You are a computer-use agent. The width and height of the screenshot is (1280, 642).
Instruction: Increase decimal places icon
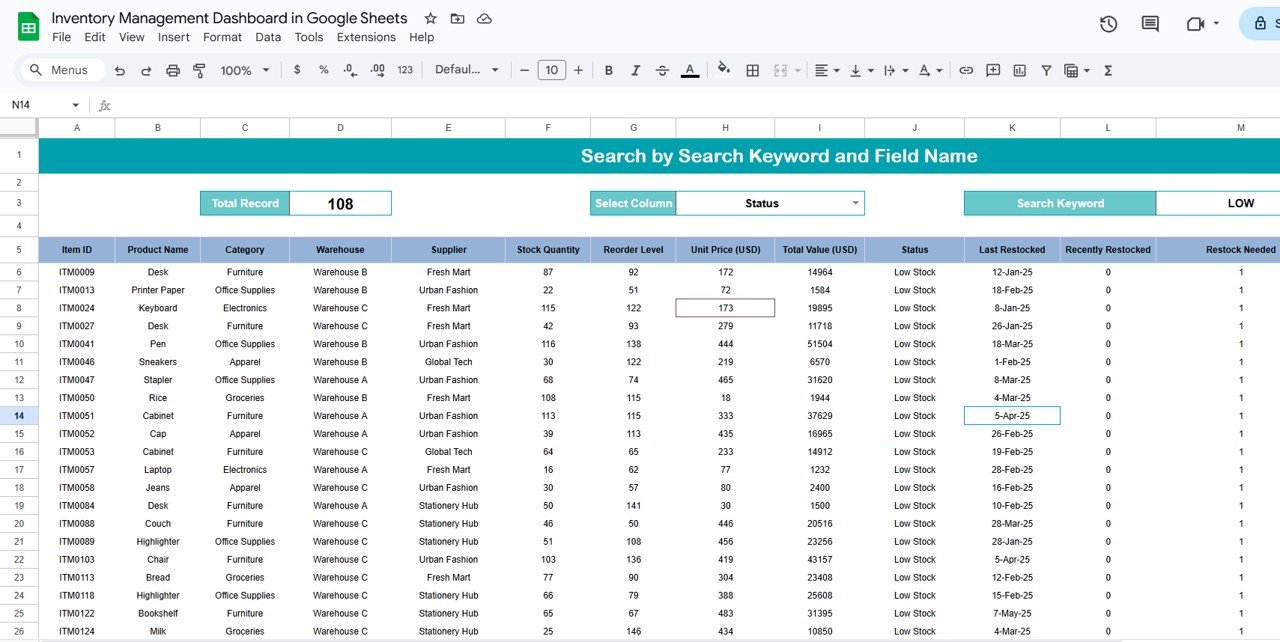tap(377, 70)
